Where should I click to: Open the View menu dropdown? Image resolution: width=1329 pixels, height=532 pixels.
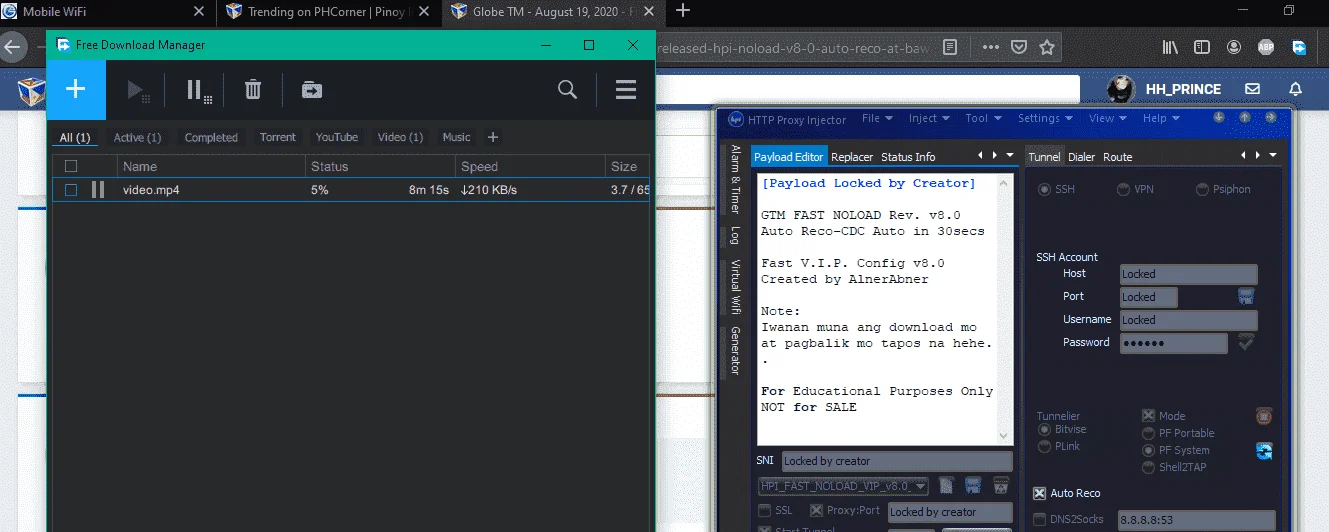(x=1107, y=118)
